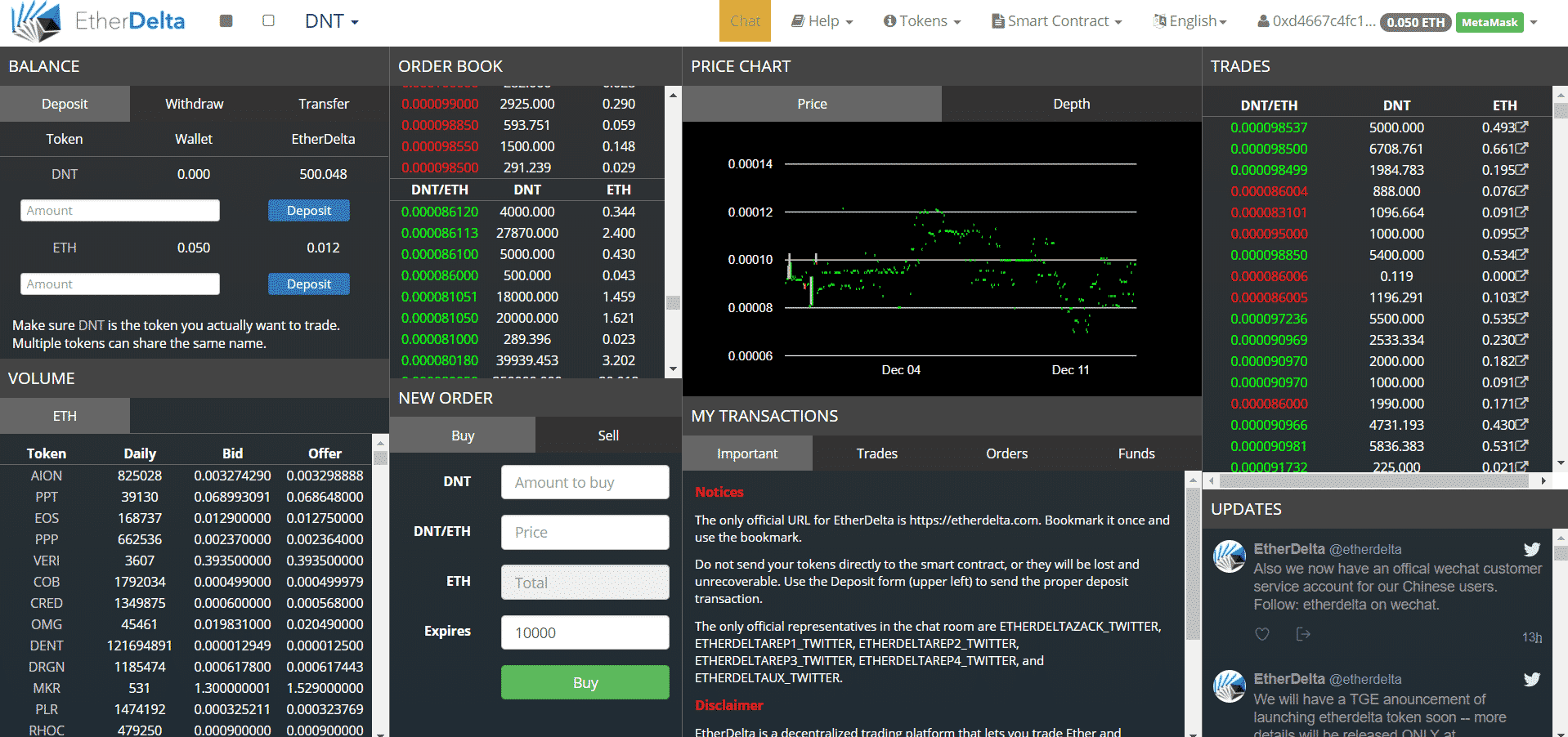Like the wechat tweet with the heart icon
Viewport: 1568px width, 737px height.
[x=1262, y=634]
